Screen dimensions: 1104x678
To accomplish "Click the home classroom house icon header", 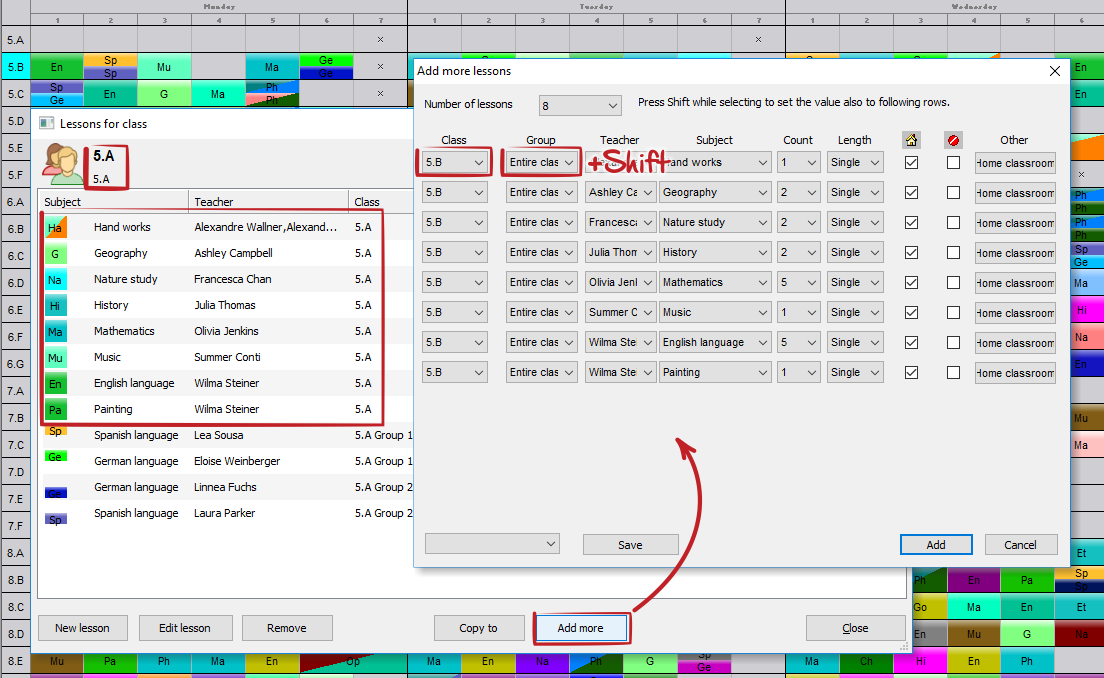I will (x=911, y=140).
